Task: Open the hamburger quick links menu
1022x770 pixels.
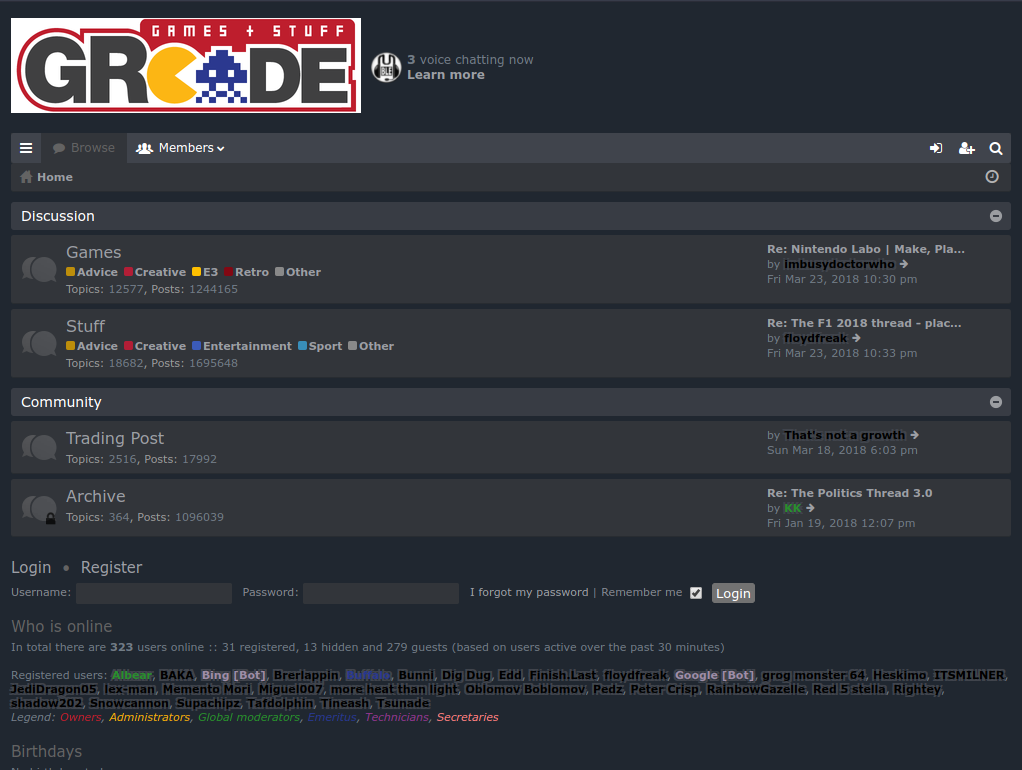Action: 26,148
